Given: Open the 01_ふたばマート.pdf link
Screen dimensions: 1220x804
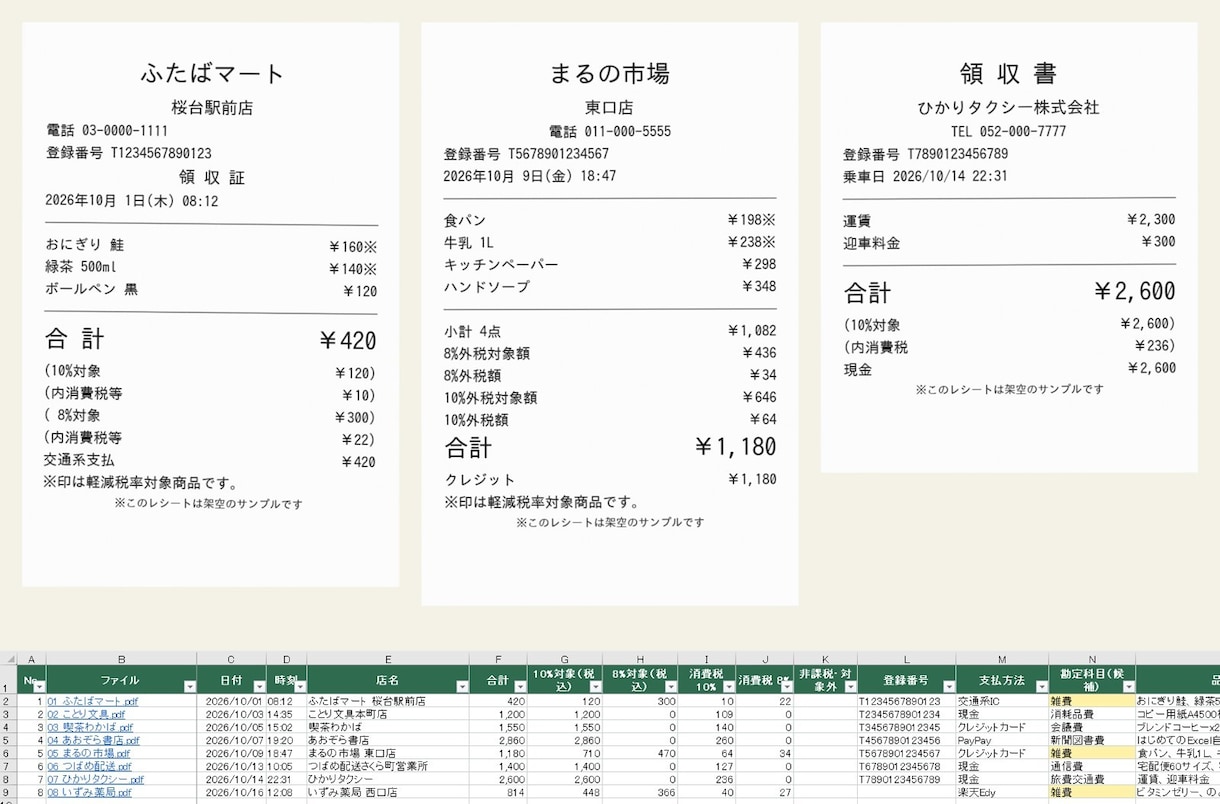Looking at the screenshot, I should (x=93, y=702).
